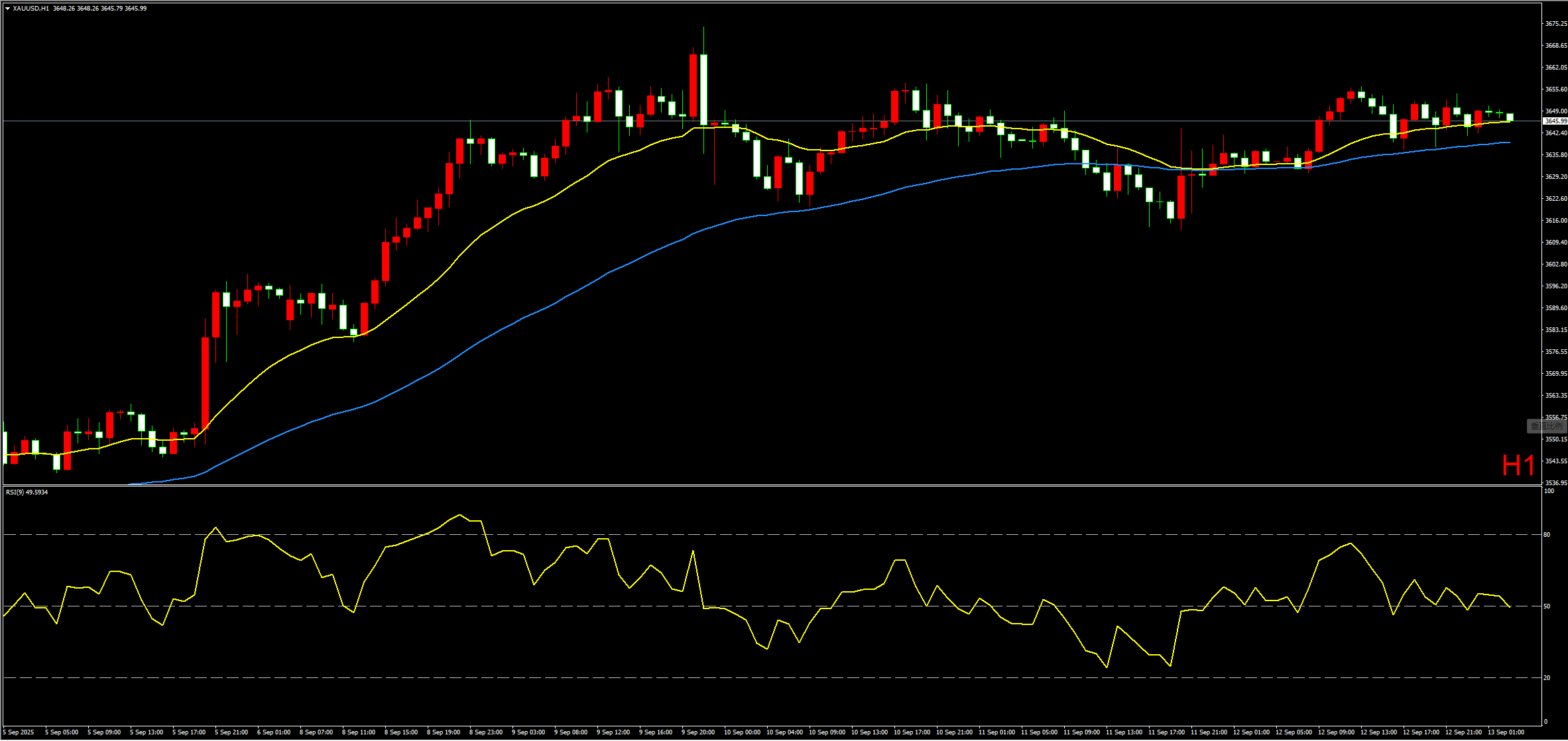This screenshot has height=741, width=1568.
Task: Click the RSI level 80 label
Action: tap(1547, 534)
